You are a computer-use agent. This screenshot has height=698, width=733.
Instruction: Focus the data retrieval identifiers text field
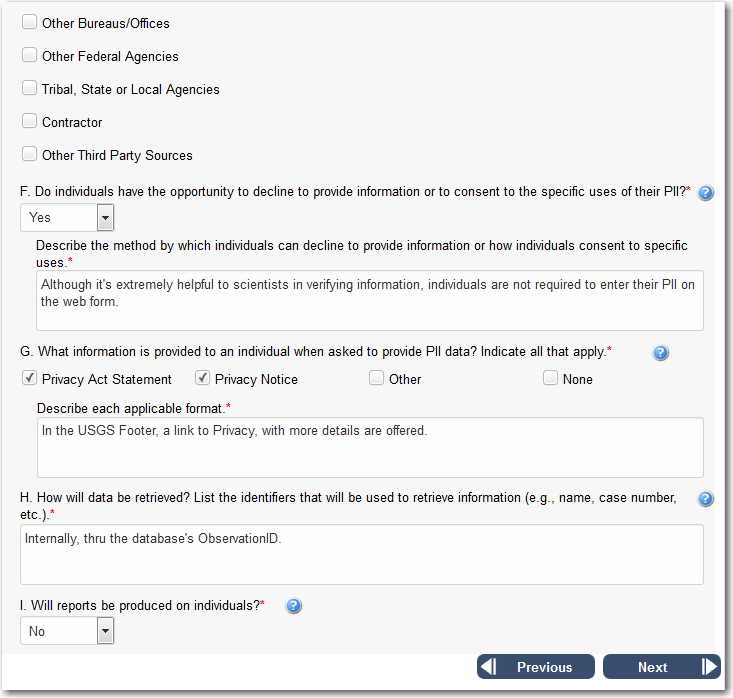point(361,554)
